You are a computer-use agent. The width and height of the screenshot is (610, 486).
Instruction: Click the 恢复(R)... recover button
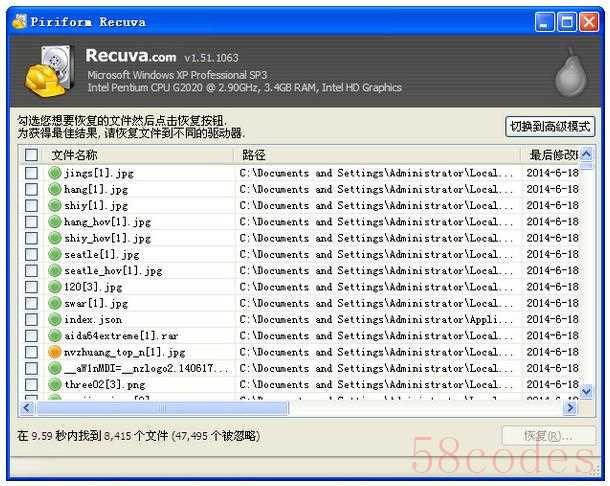pos(549,436)
